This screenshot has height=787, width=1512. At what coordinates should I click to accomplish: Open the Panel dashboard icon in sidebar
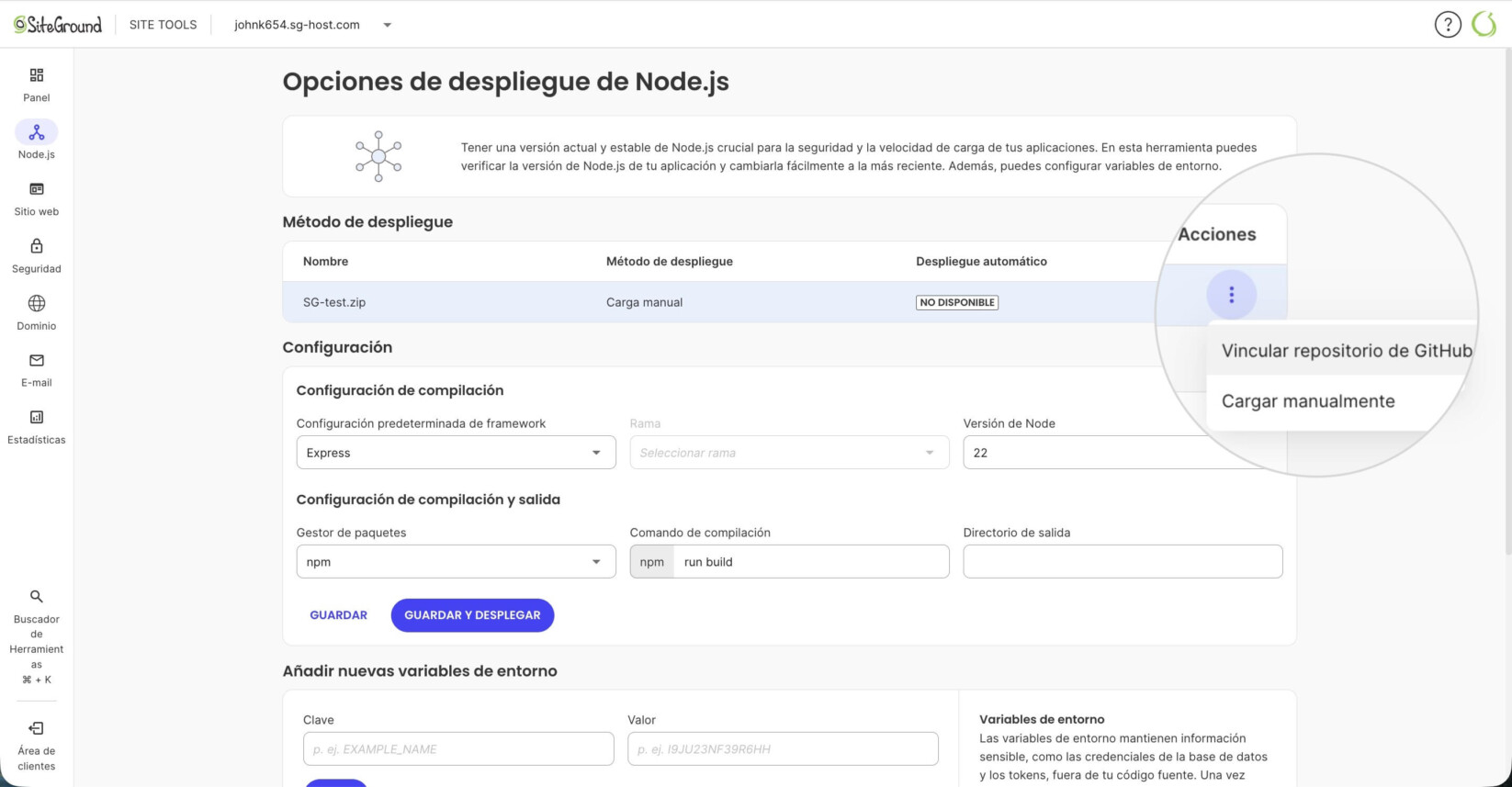pyautogui.click(x=37, y=75)
